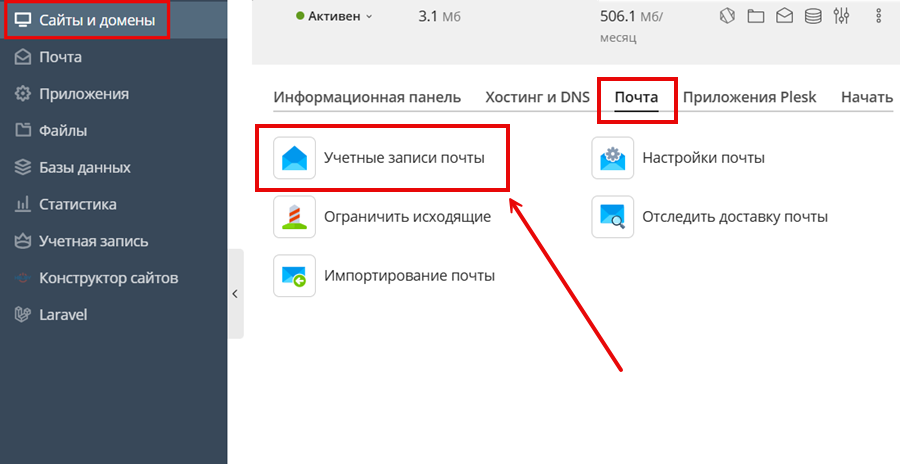Viewport: 900px width, 464px height.
Task: Switch to the Информационная панель tab
Action: pos(367,97)
